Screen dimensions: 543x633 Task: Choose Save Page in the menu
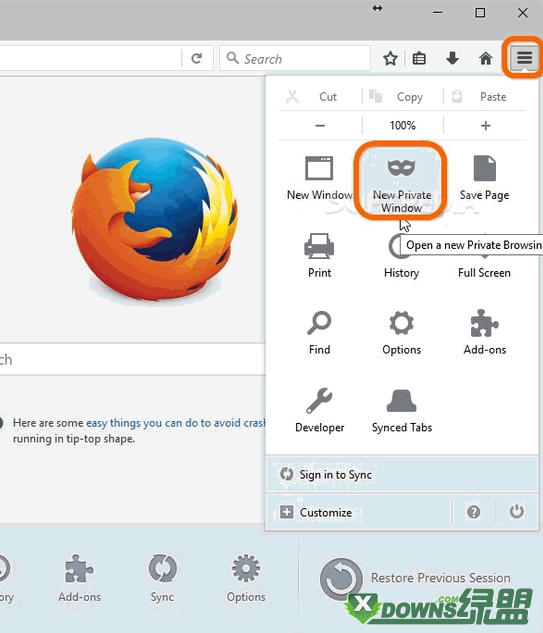(x=484, y=178)
